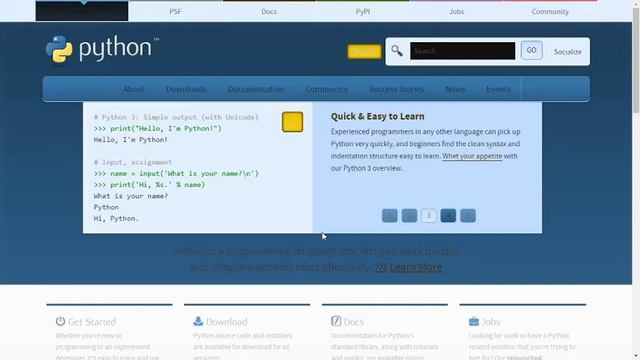Click the print('Hi, %s.' % name) code line

pyautogui.click(x=149, y=185)
